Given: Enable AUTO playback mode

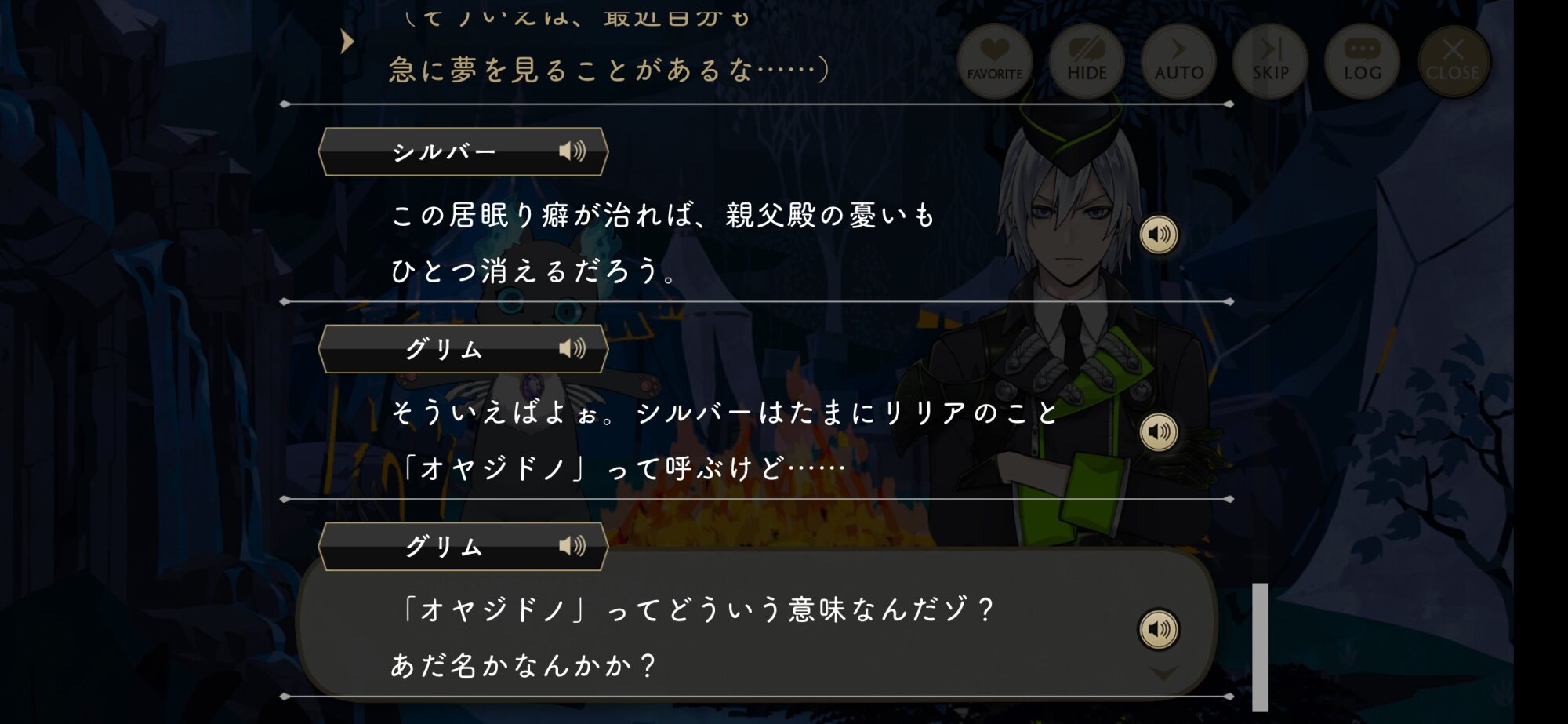Looking at the screenshot, I should pyautogui.click(x=1178, y=61).
